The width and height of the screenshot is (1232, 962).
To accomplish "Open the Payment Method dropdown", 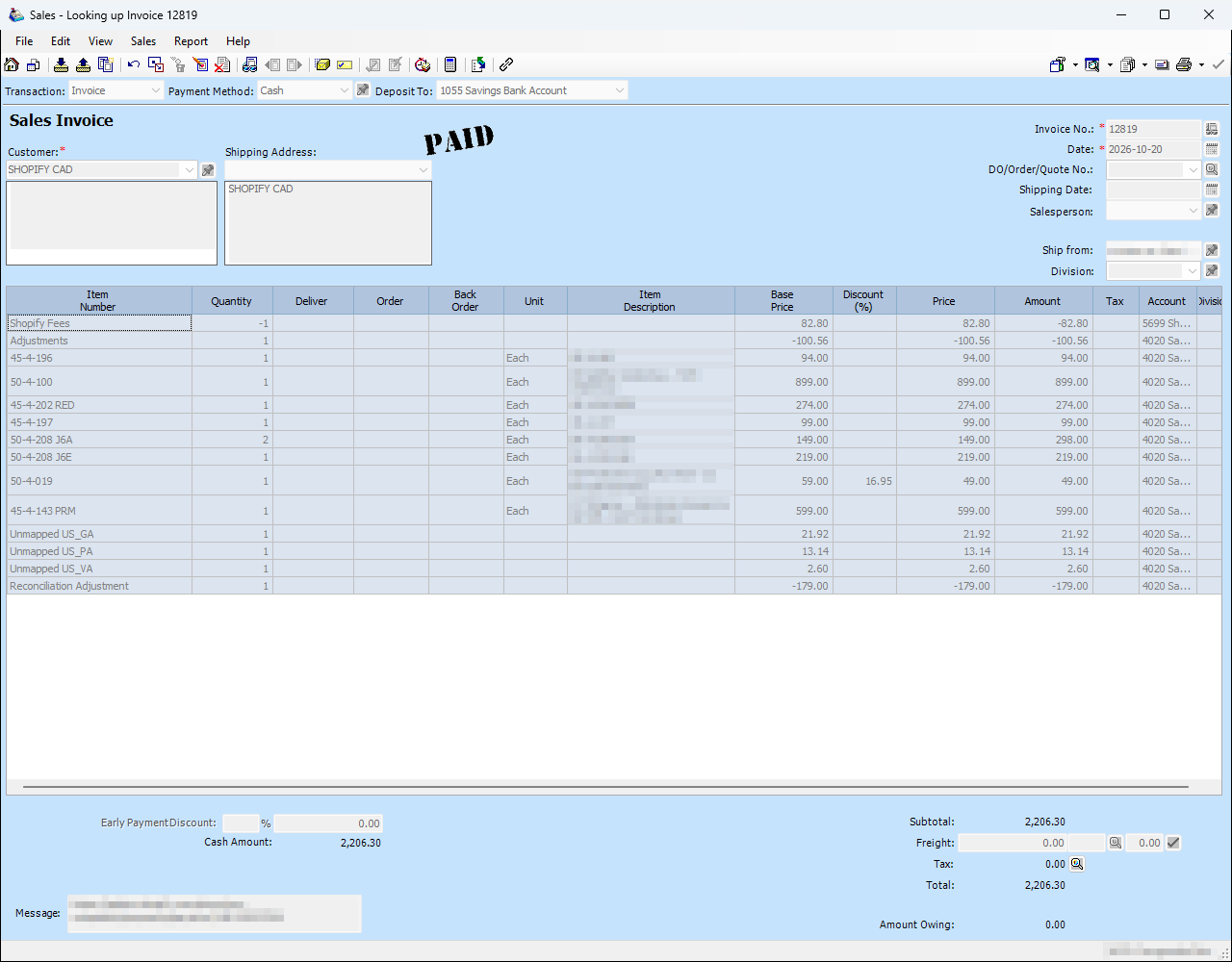I will [305, 90].
